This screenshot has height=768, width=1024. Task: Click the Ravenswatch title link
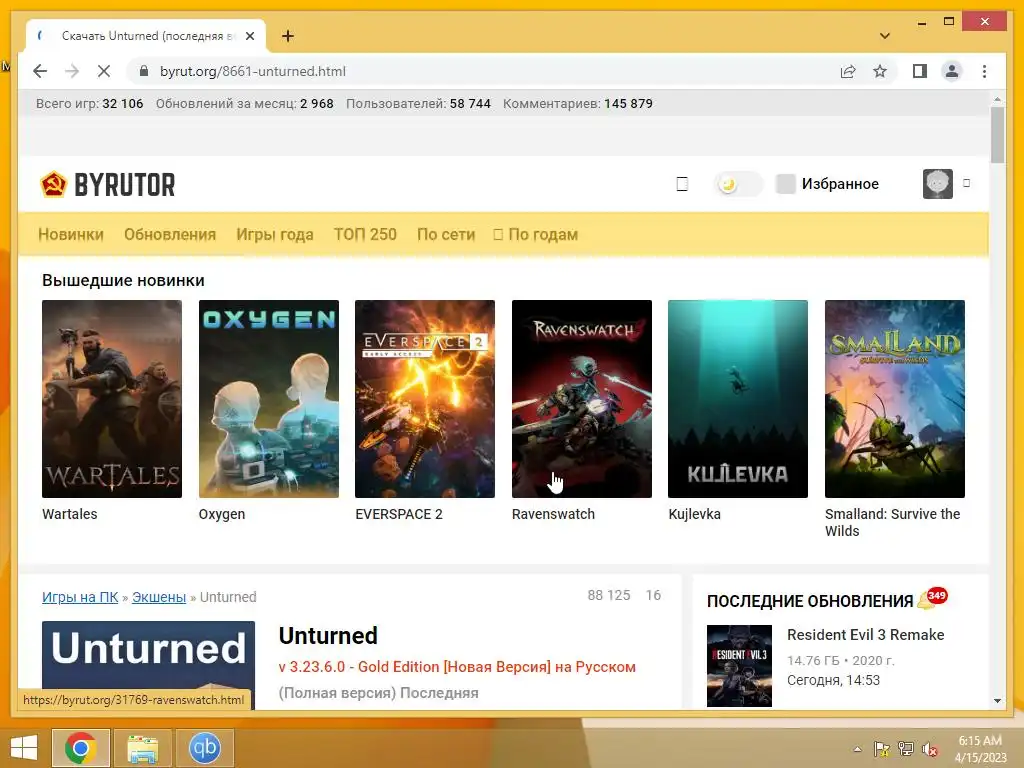[x=553, y=514]
